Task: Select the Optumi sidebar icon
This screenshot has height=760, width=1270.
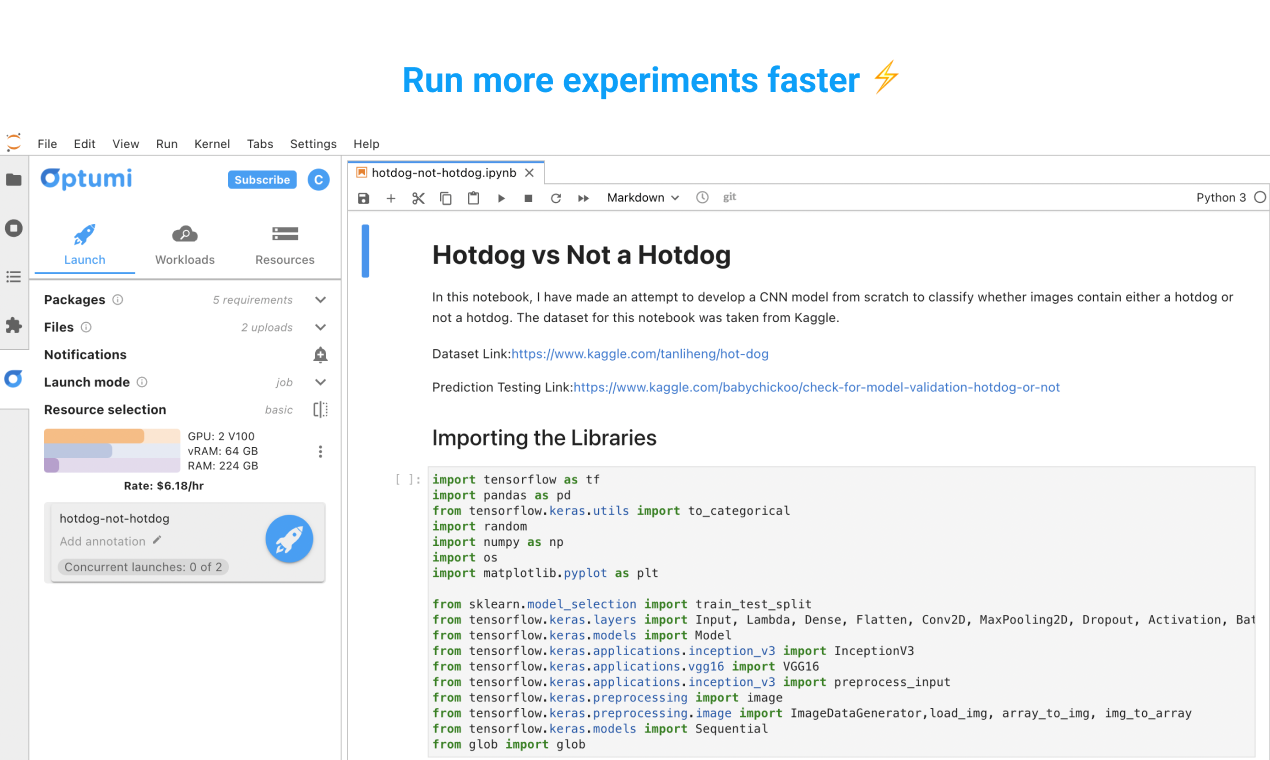Action: point(14,379)
